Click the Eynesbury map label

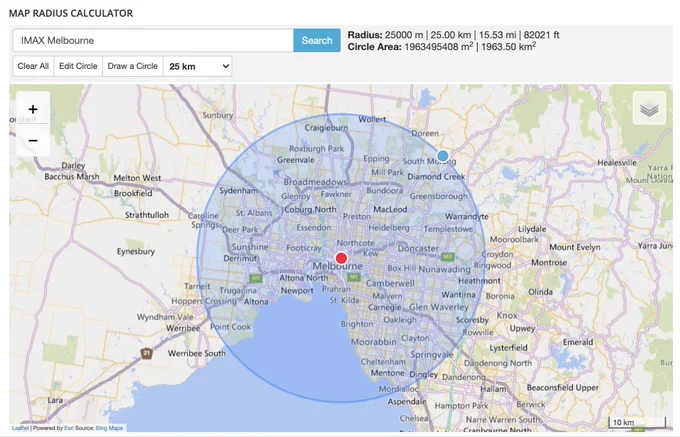coord(136,251)
